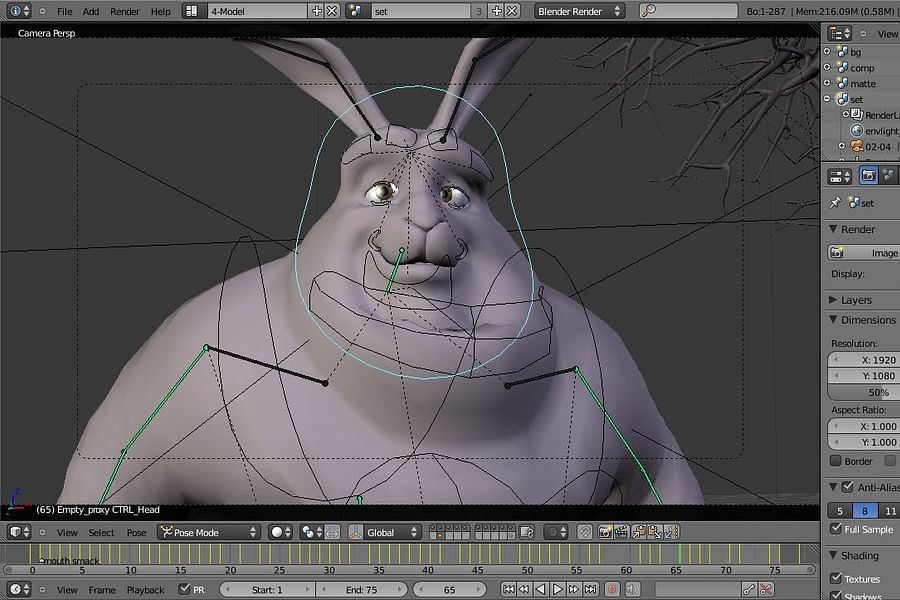Click the 50% resolution percentage slider
This screenshot has height=600, width=900.
coord(869,392)
